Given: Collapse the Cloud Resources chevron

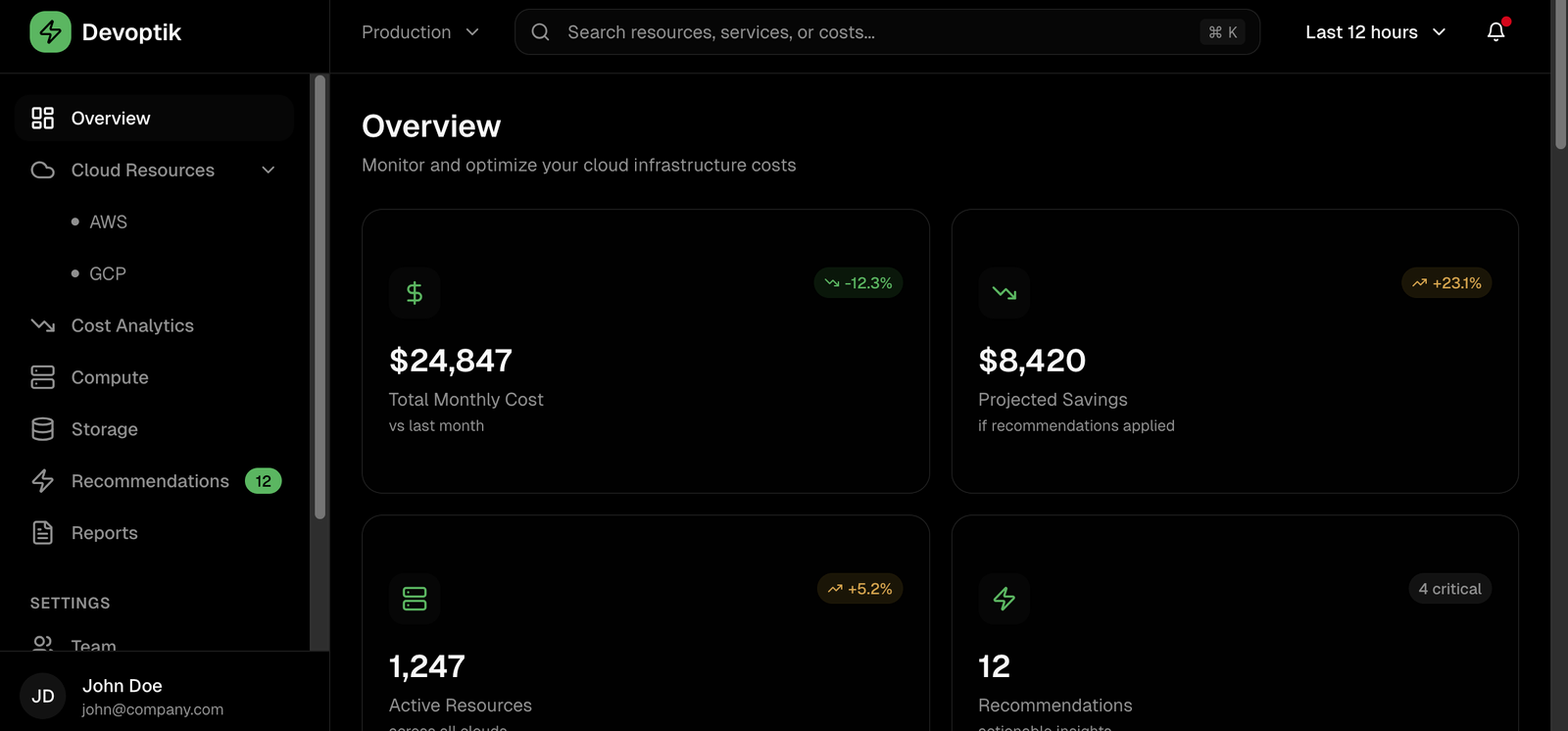Looking at the screenshot, I should (x=269, y=171).
